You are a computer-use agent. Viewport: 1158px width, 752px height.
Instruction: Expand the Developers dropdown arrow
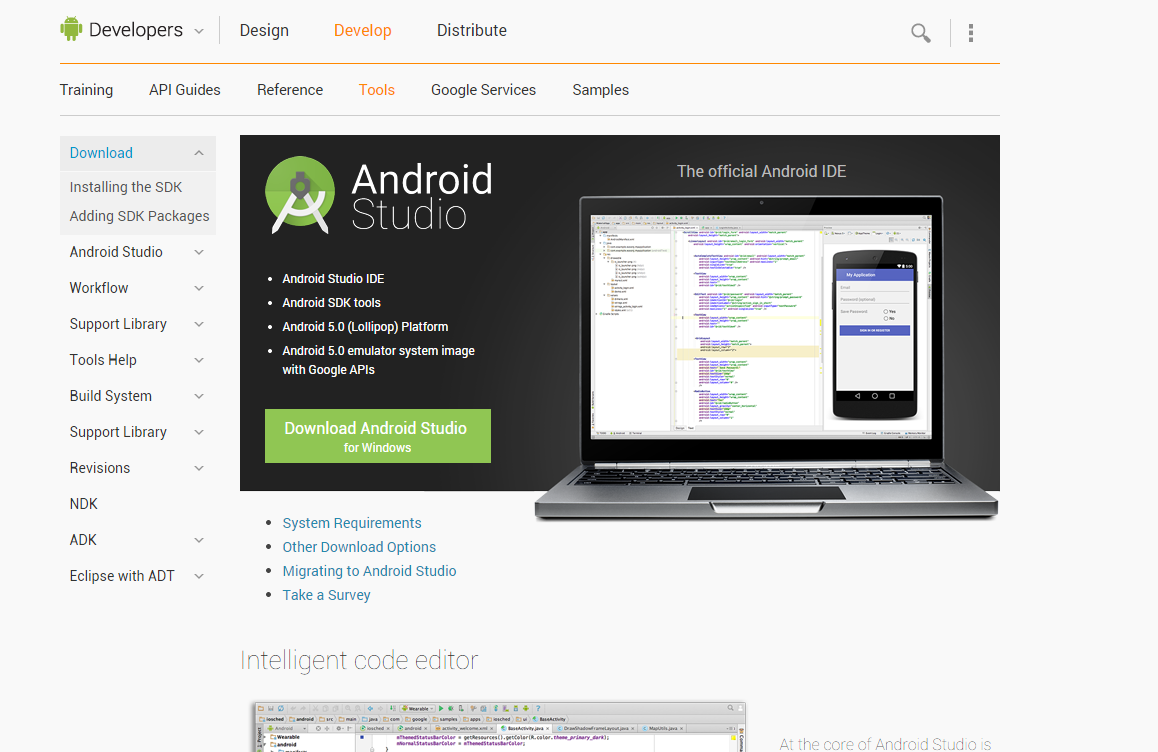pos(199,32)
